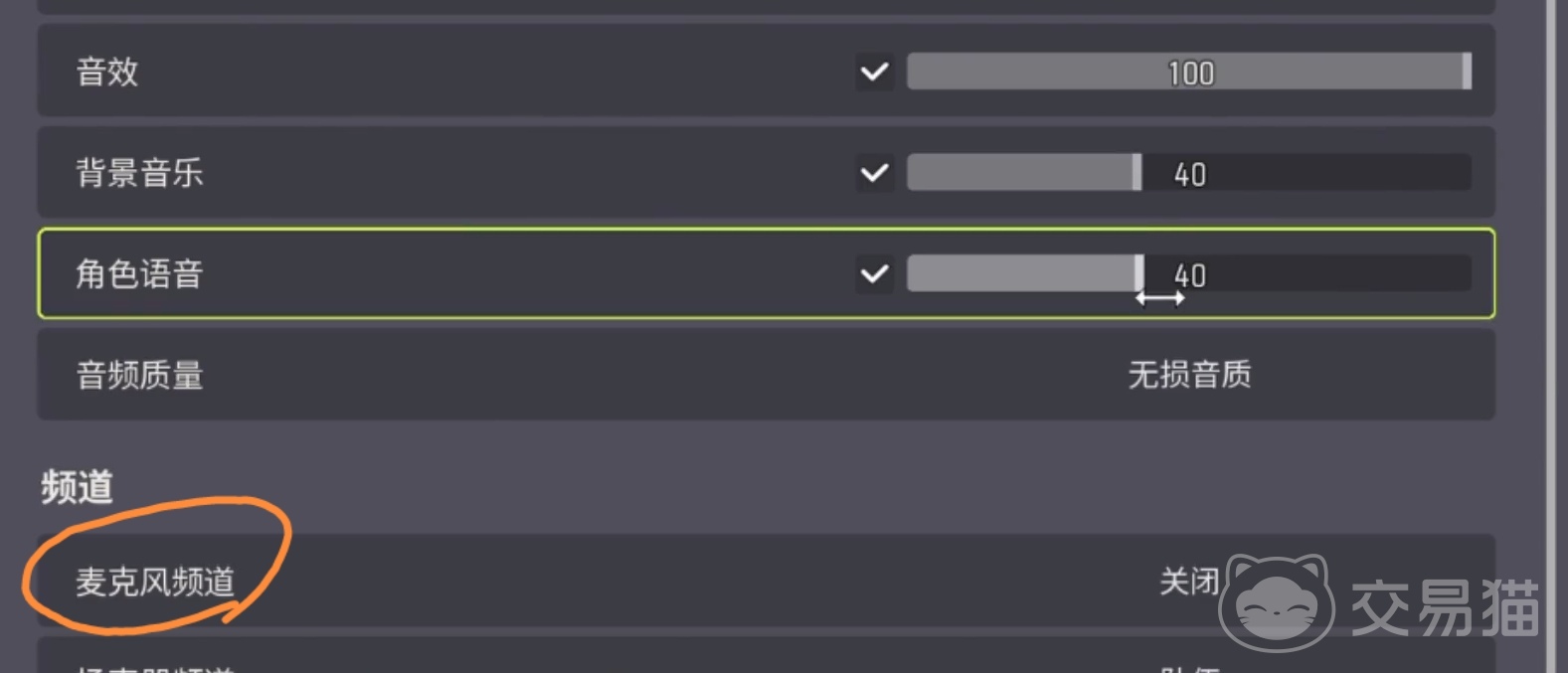Click the 频道 section heading
1568x673 pixels.
[x=78, y=487]
